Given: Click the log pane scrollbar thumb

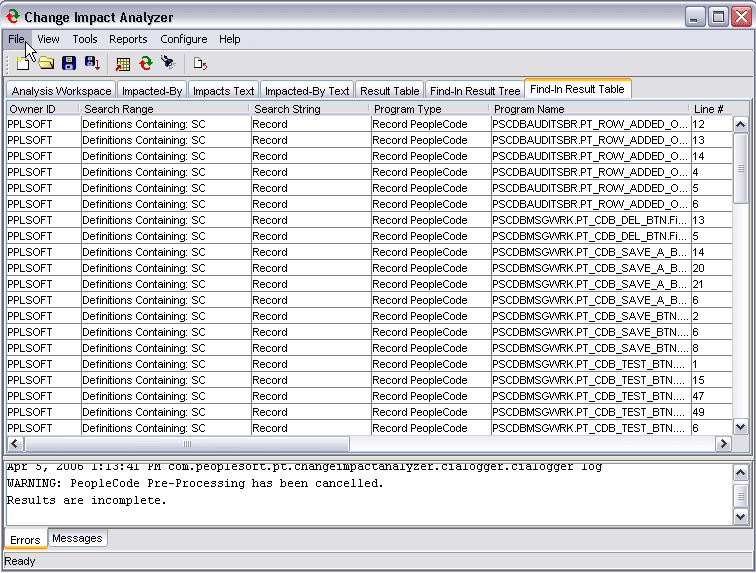Looking at the screenshot, I should pyautogui.click(x=741, y=497).
